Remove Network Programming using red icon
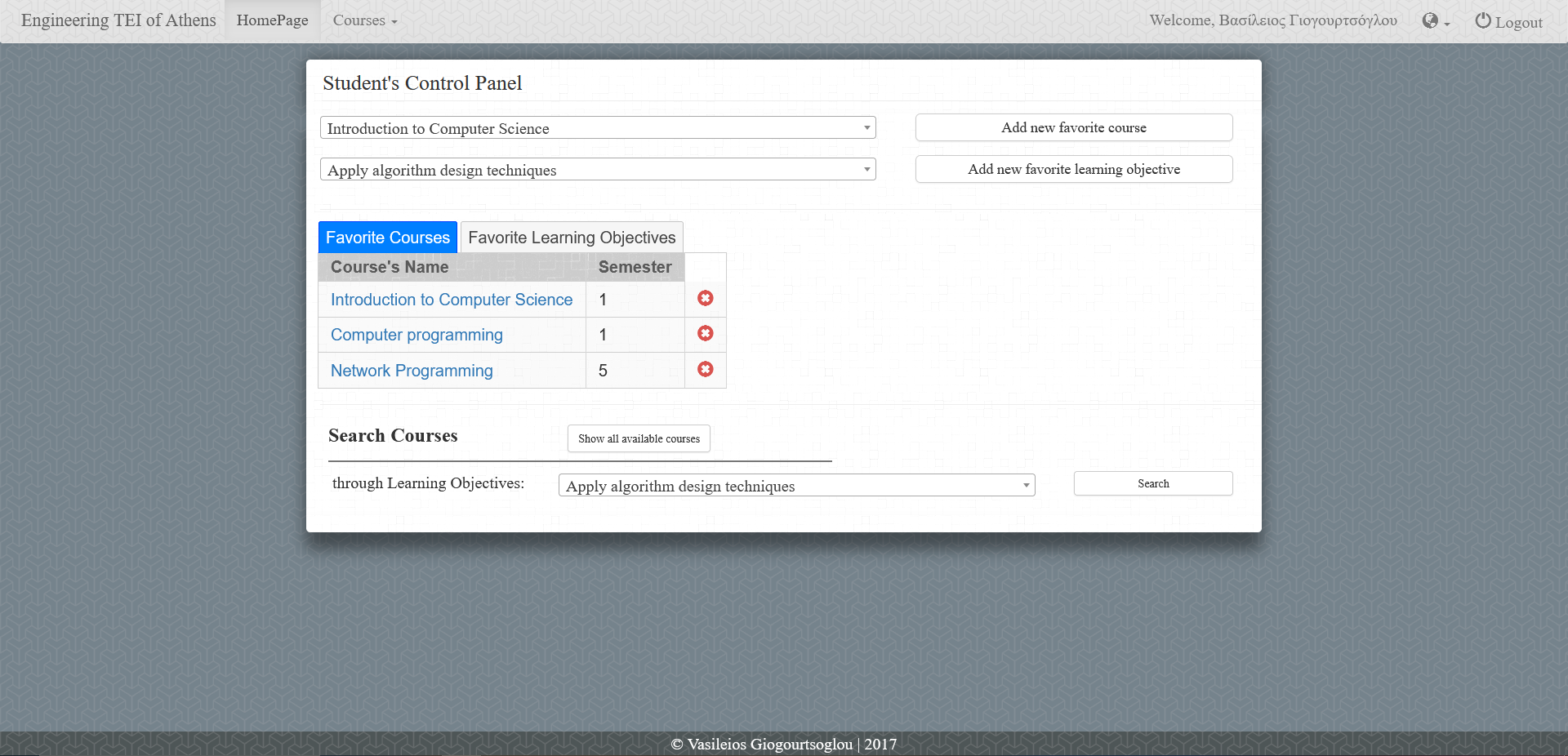 tap(706, 370)
